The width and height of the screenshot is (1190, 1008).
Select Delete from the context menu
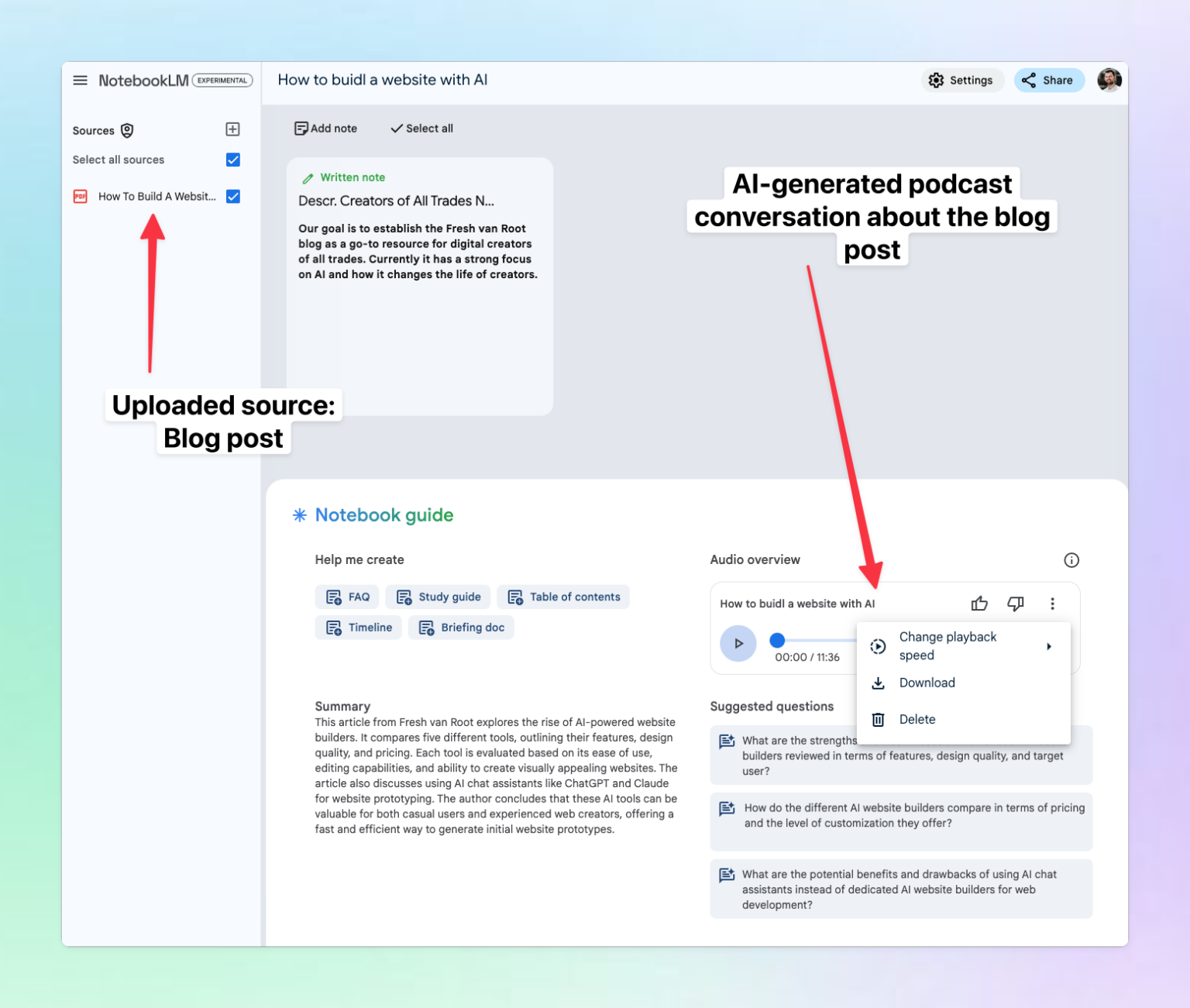click(917, 719)
